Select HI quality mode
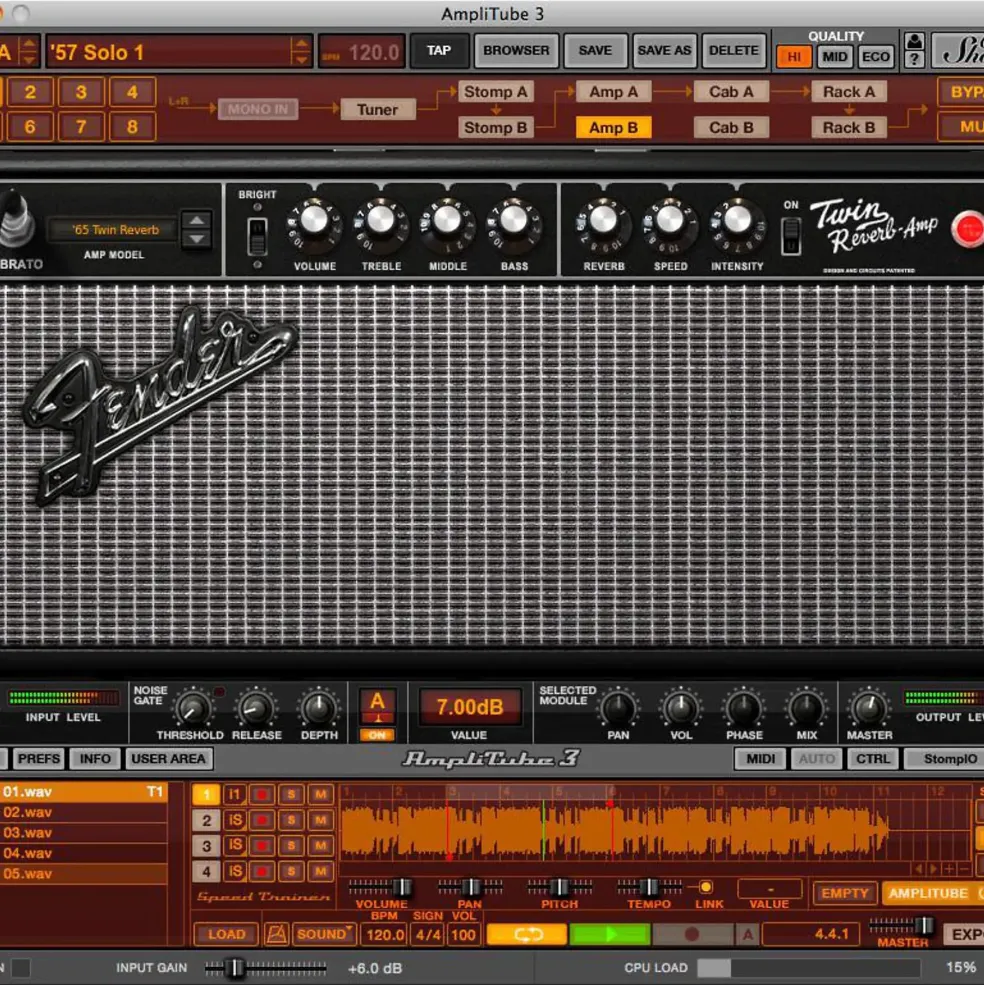This screenshot has width=984, height=985. coord(794,57)
